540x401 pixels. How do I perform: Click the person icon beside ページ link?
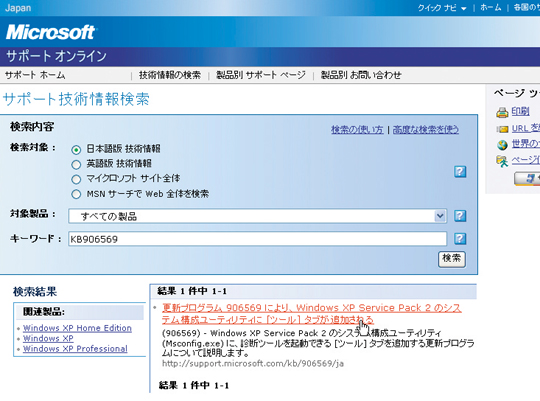[x=502, y=161]
